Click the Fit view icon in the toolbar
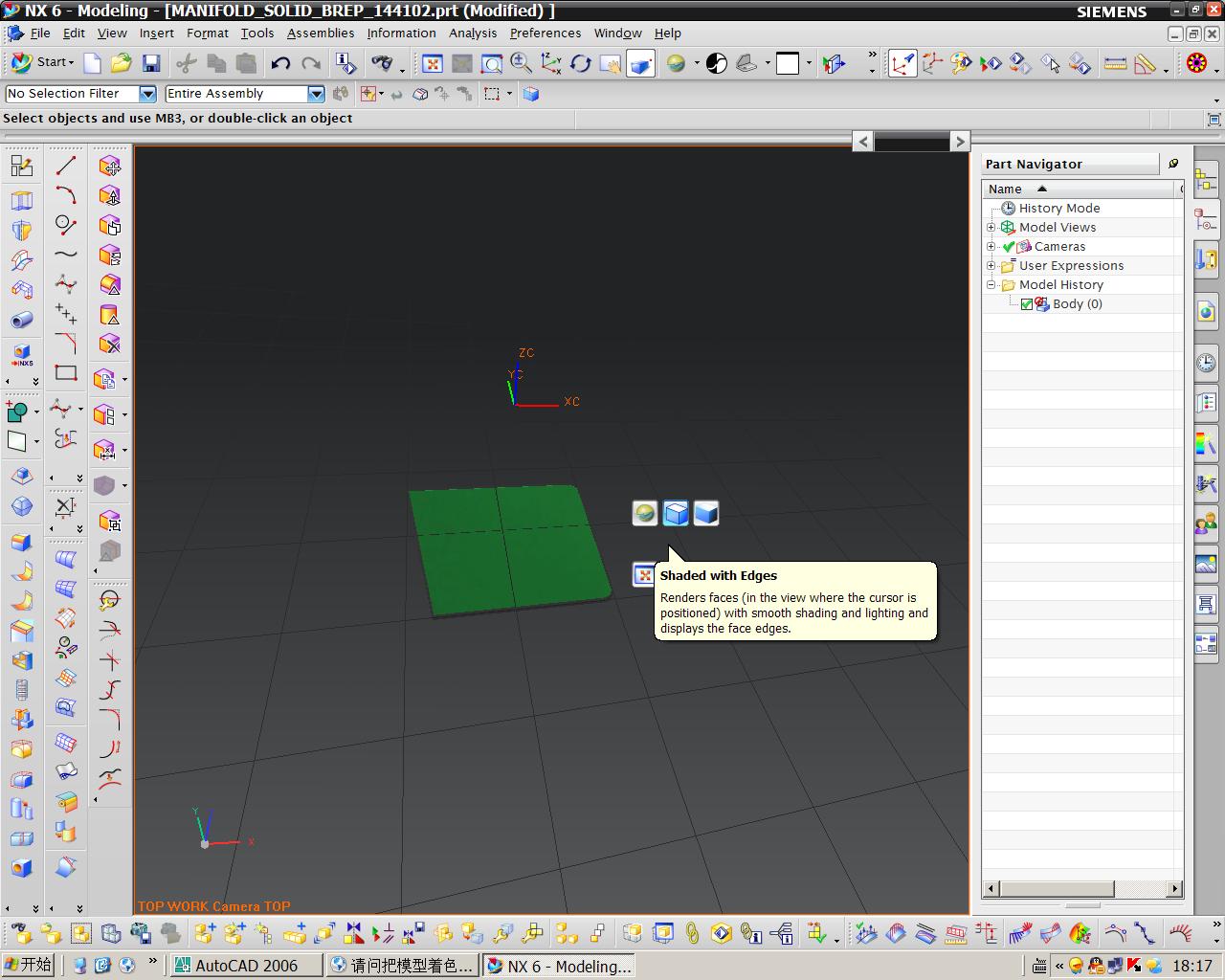Image resolution: width=1225 pixels, height=980 pixels. (433, 63)
